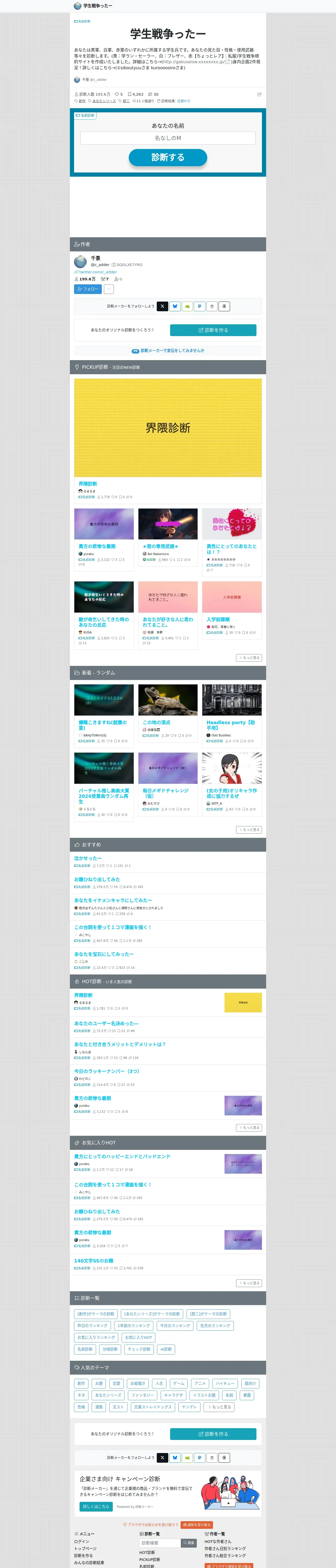Image resolution: width=336 pixels, height=1568 pixels.
Task: Open 今日のラッキーナンバー(3つ) link
Action: (x=107, y=1071)
